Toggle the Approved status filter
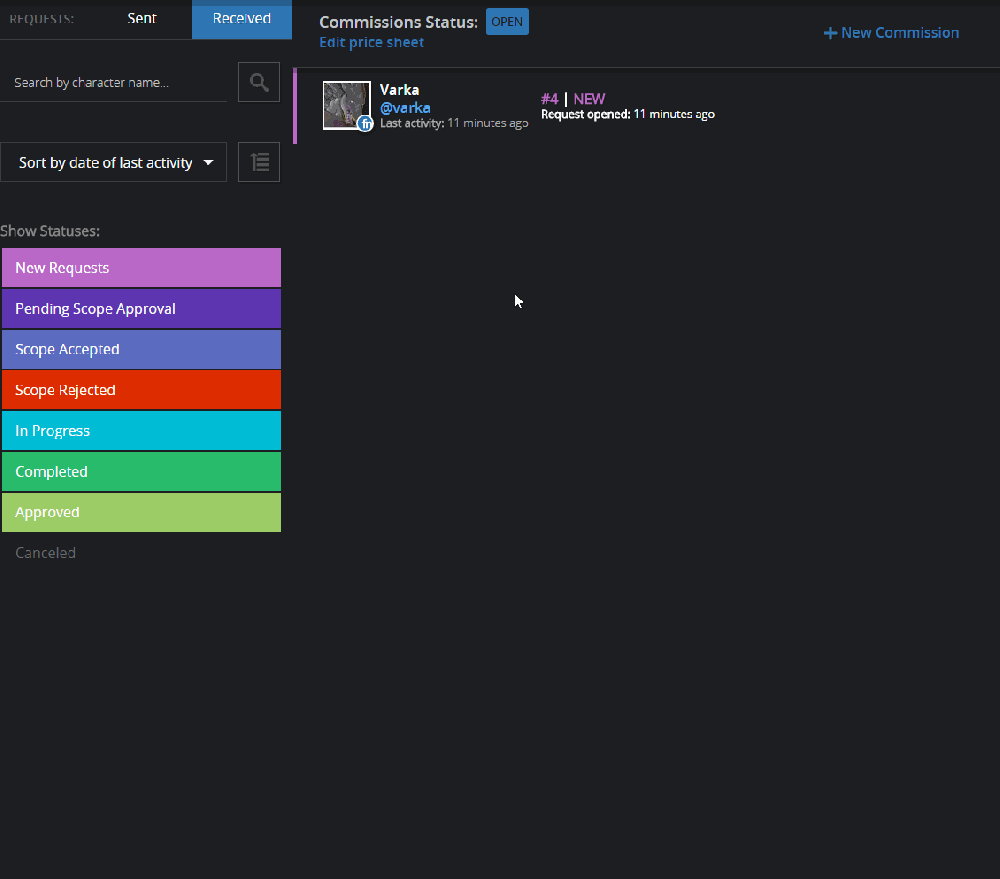 [x=141, y=512]
